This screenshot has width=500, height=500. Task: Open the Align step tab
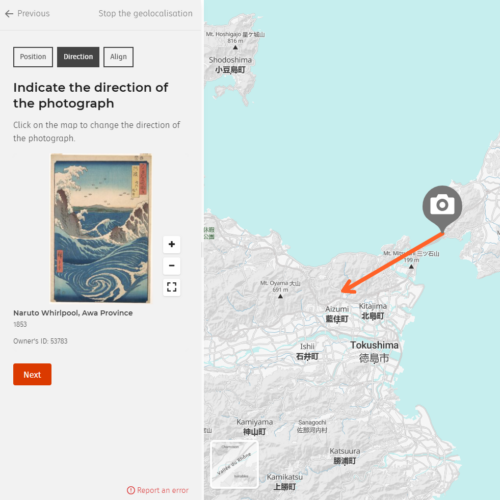[118, 57]
